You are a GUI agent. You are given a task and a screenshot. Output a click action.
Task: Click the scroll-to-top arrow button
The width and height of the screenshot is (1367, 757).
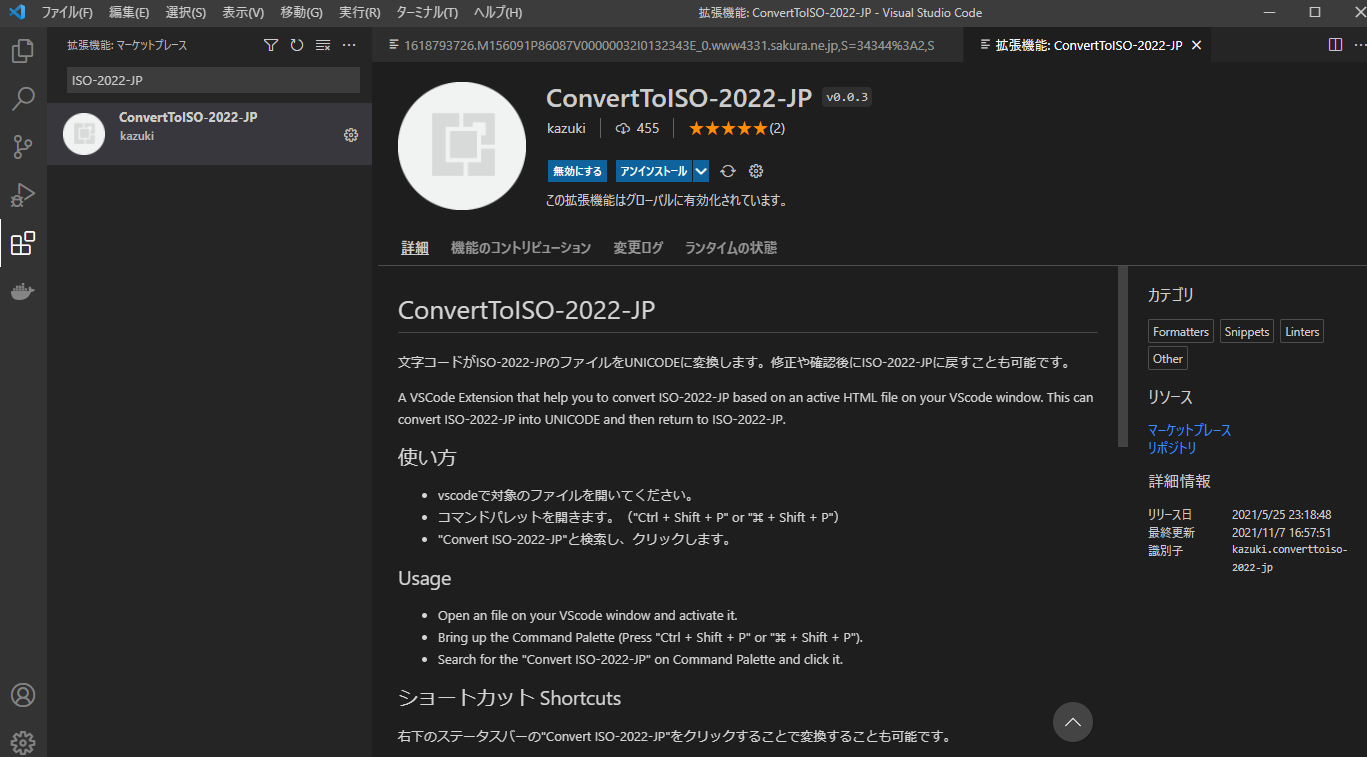pyautogui.click(x=1073, y=721)
